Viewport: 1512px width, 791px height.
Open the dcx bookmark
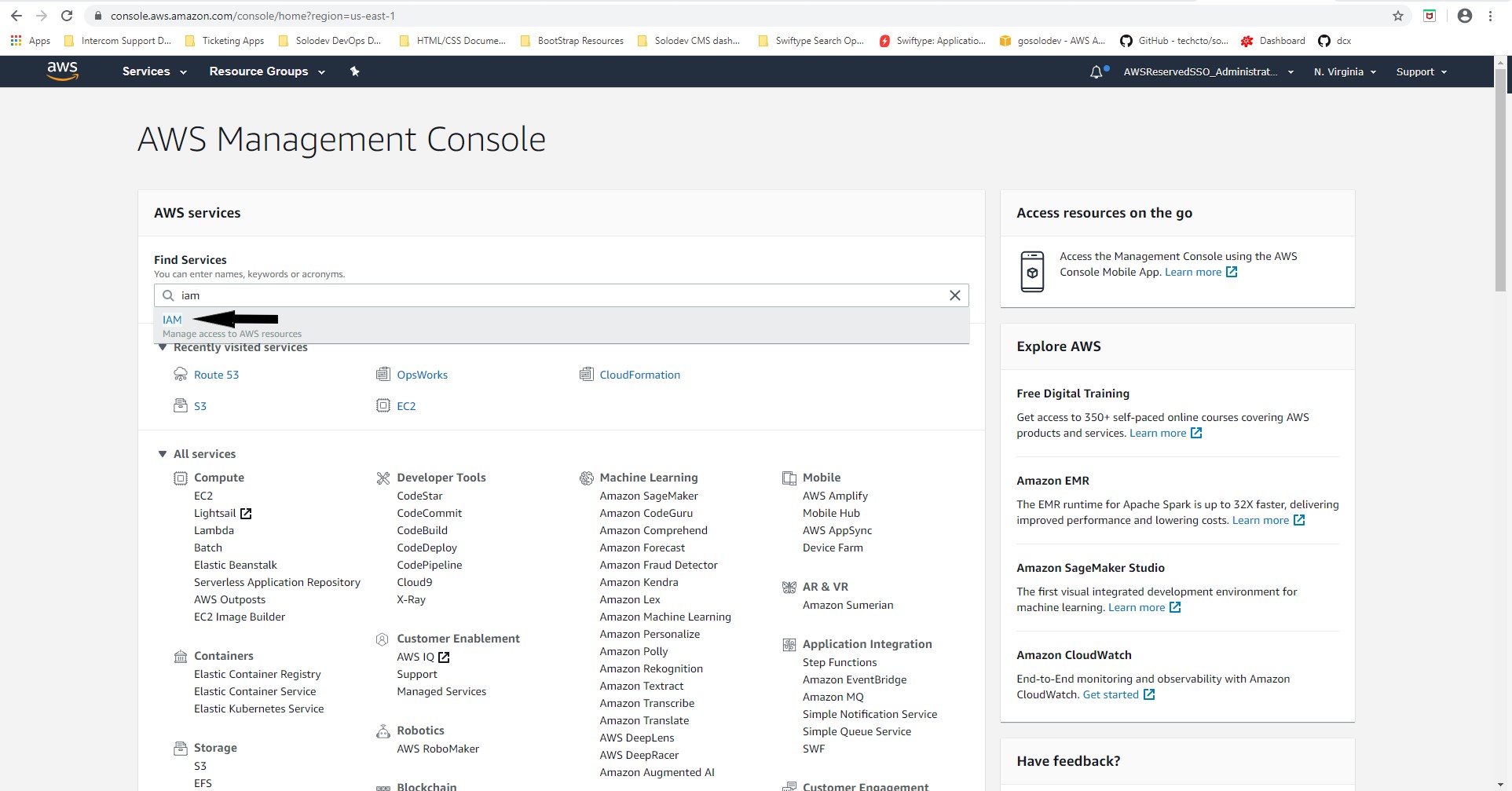coord(1334,41)
